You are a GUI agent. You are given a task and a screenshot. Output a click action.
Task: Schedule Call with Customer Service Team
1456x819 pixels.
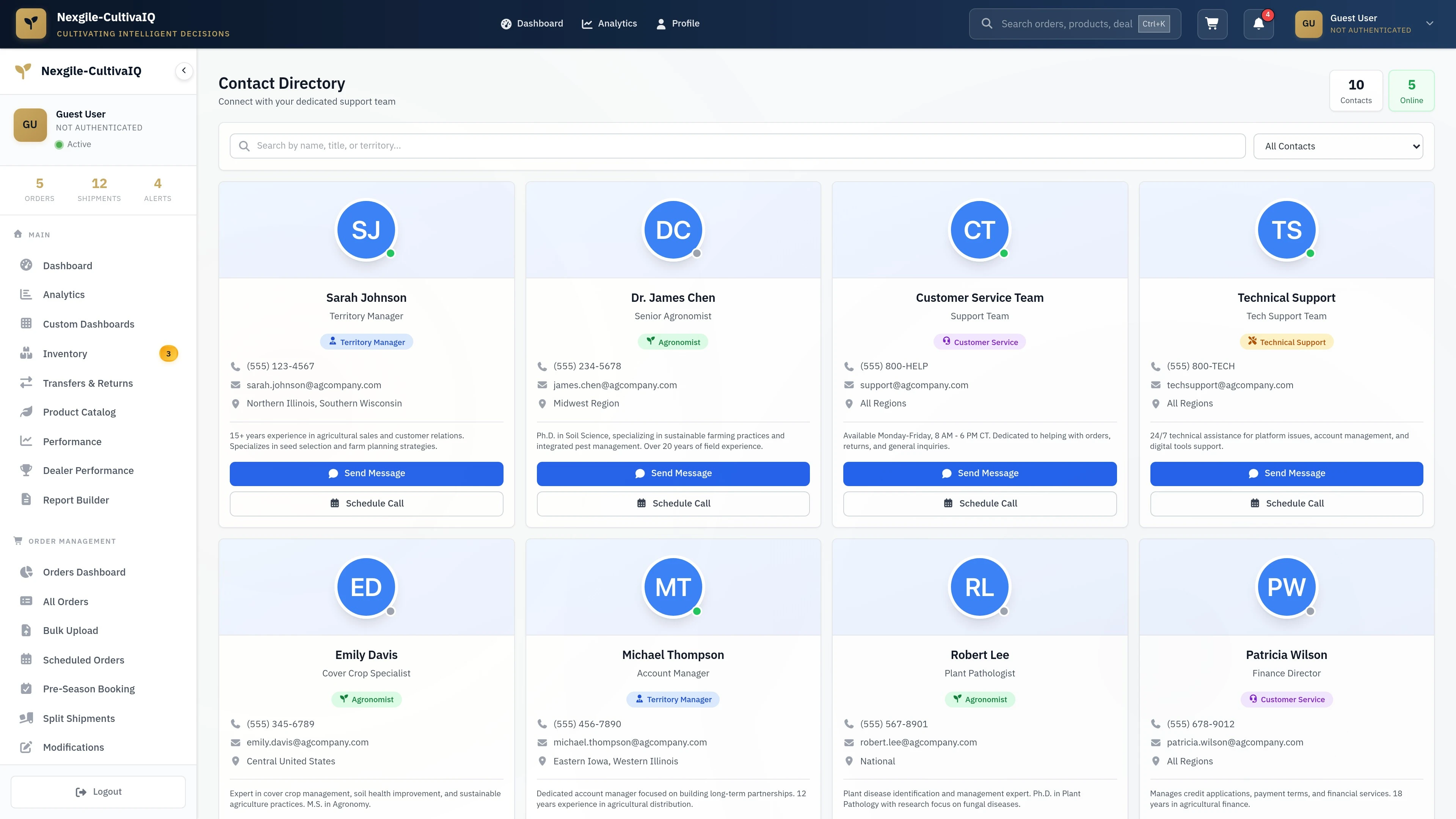(x=979, y=503)
